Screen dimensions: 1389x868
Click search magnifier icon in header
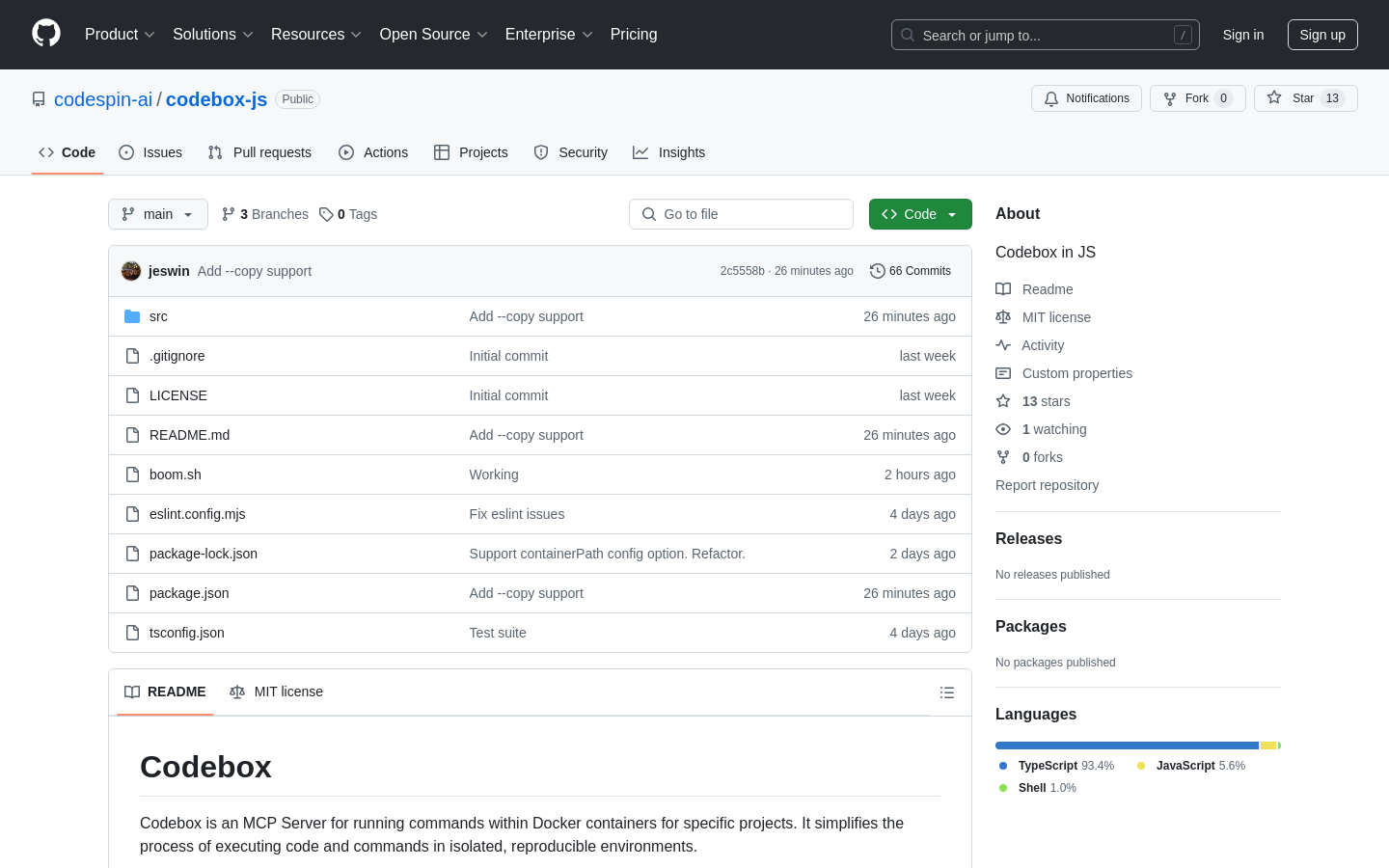pyautogui.click(x=908, y=35)
